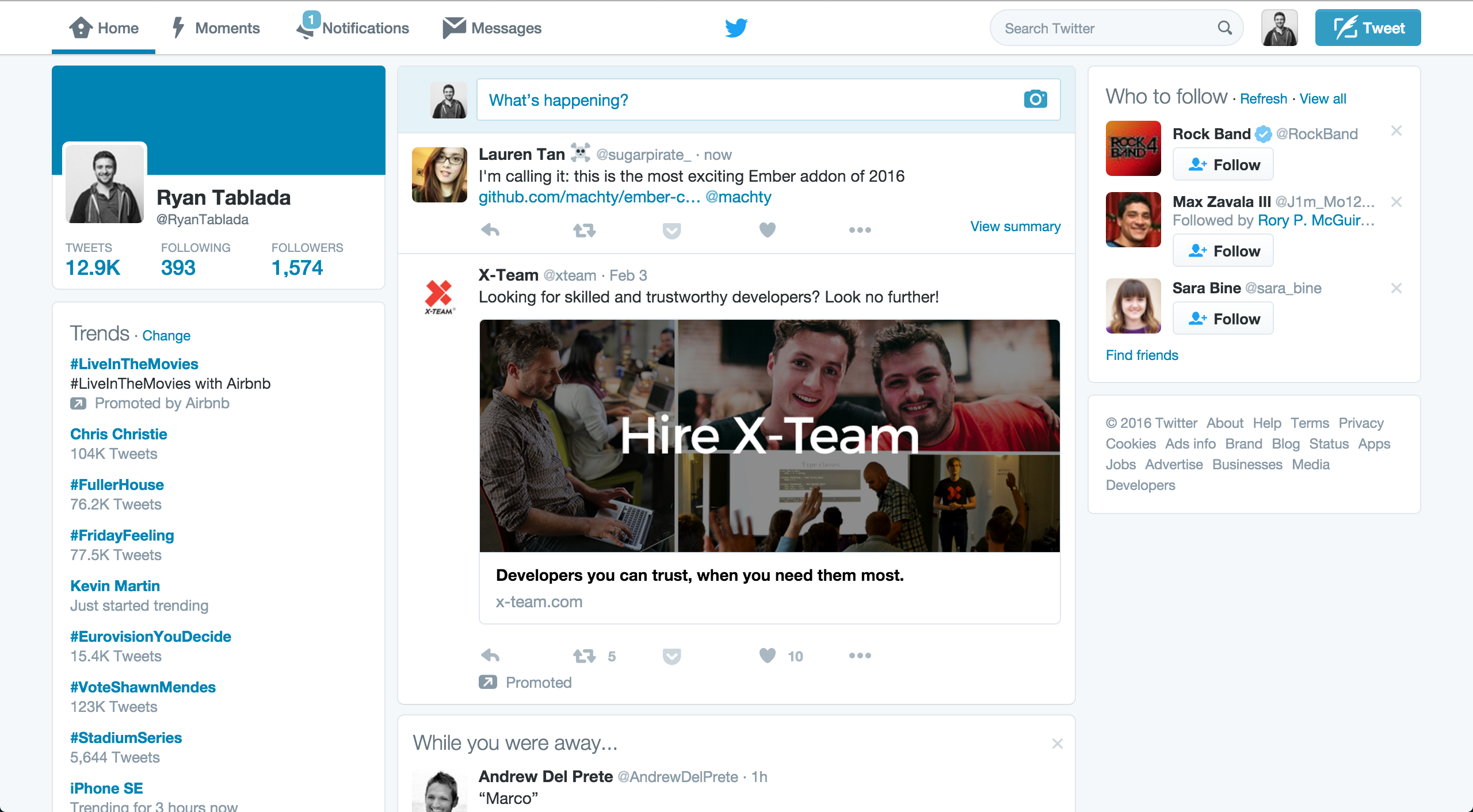
Task: Open the x-team.com card link
Action: [539, 602]
